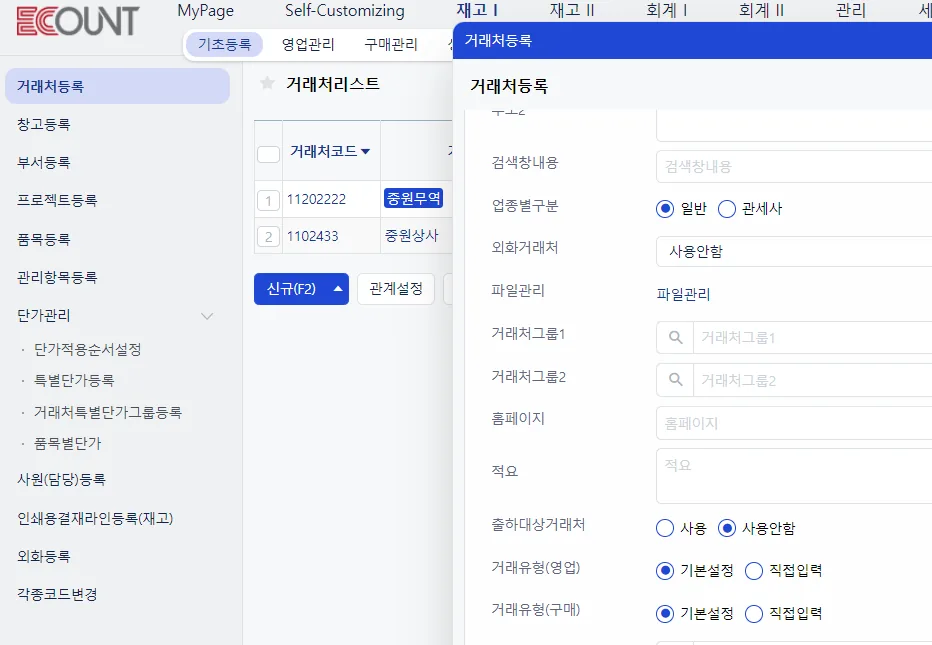This screenshot has height=645, width=932.
Task: Open the 신규(F2) arrow menu
Action: point(338,289)
